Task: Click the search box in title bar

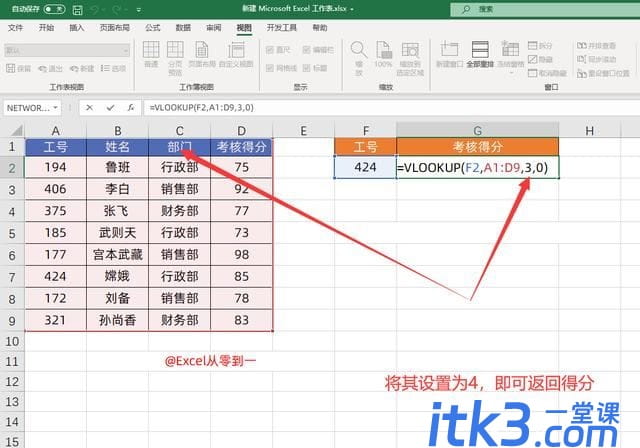Action: [545, 9]
